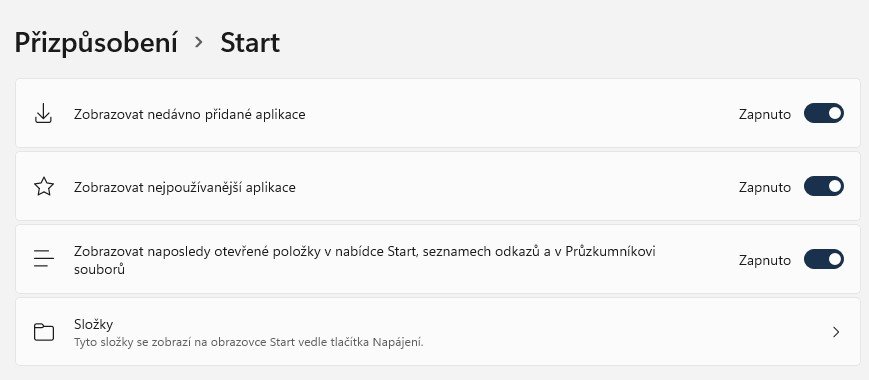The height and width of the screenshot is (380, 869).
Task: Click the download icon for recently added apps
Action: pos(43,114)
